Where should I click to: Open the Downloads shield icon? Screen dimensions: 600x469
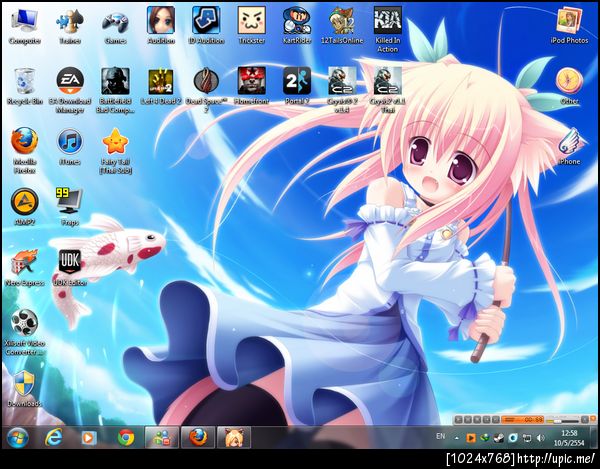[24, 389]
